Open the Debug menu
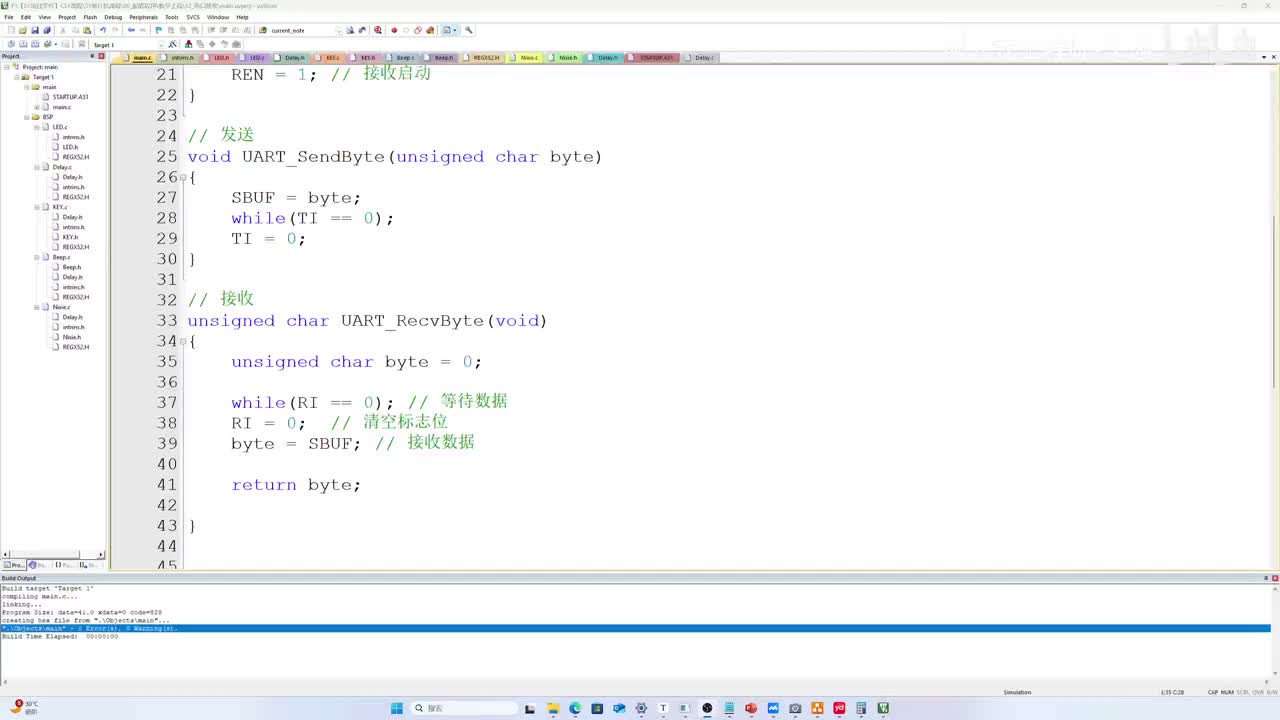1280x720 pixels. [x=113, y=17]
